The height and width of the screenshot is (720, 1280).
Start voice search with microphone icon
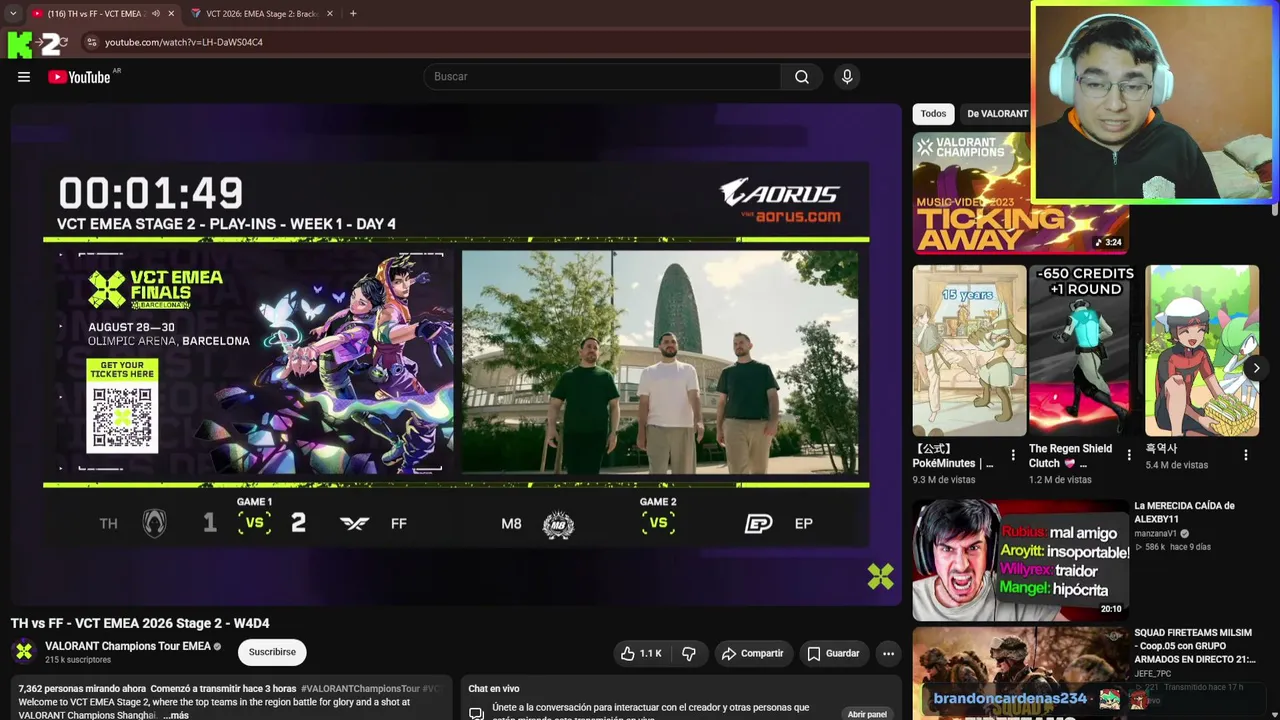pyautogui.click(x=847, y=77)
